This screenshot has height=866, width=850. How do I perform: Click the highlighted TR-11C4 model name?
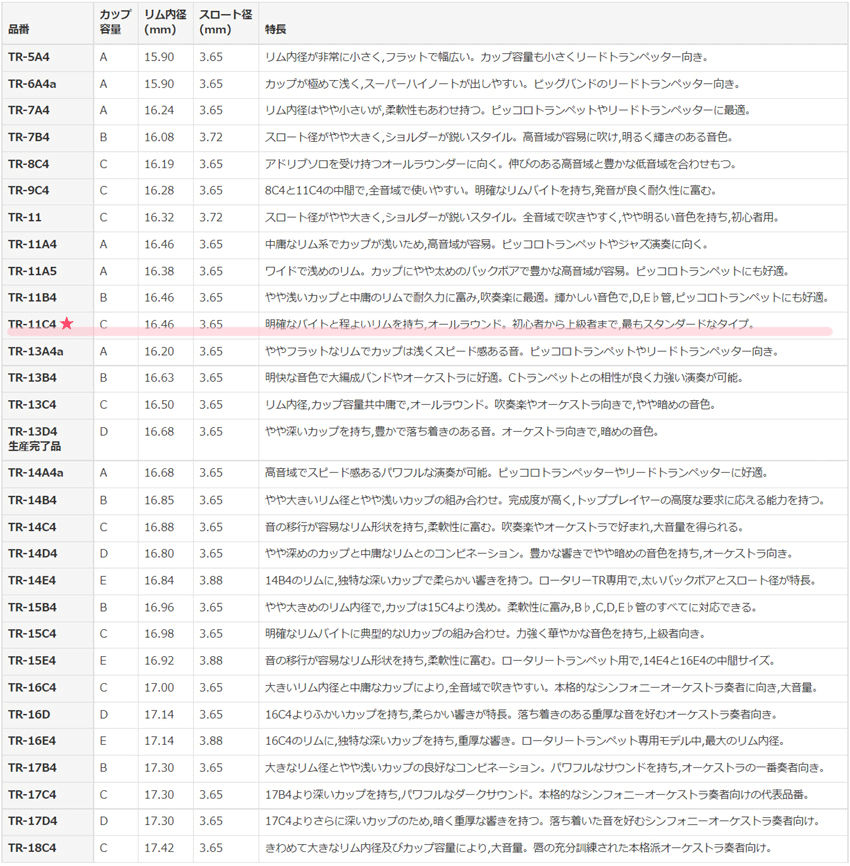[32, 324]
